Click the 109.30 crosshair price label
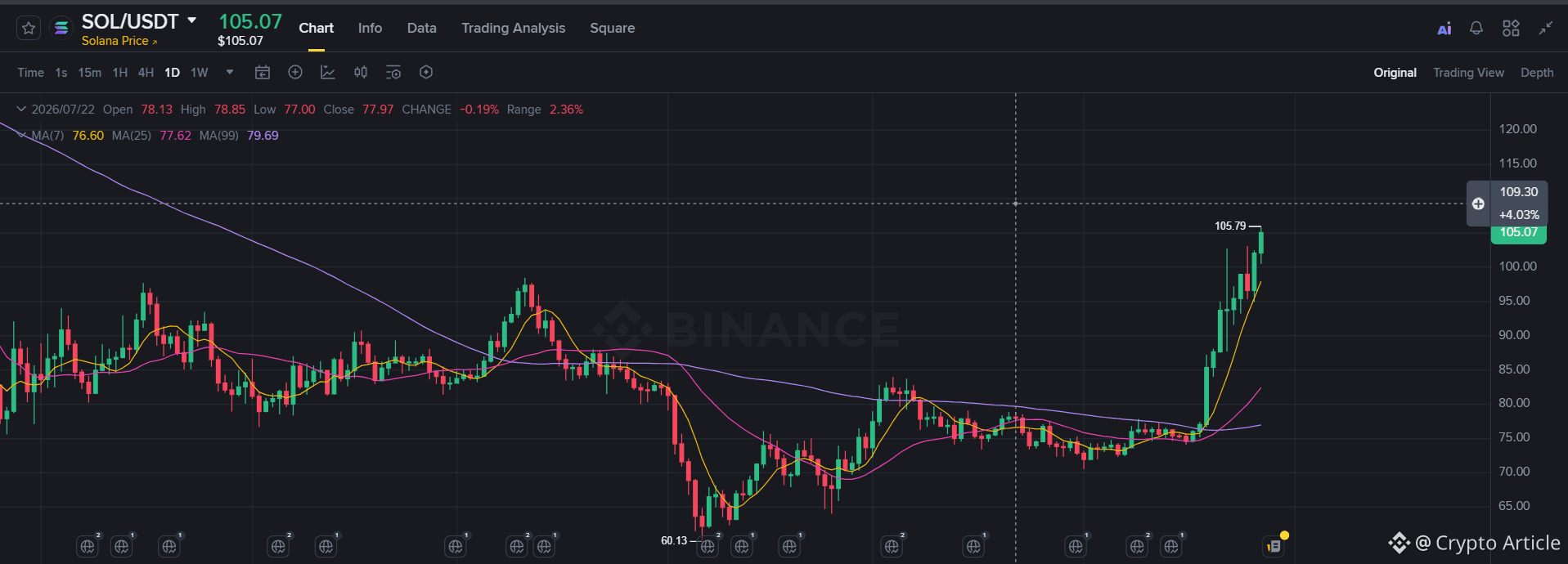The image size is (1568, 564). 1519,192
